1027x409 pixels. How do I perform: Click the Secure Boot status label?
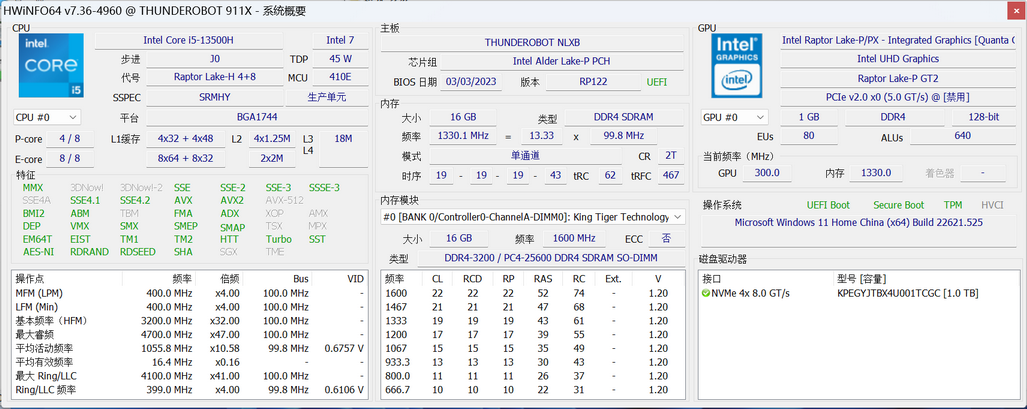[x=899, y=205]
